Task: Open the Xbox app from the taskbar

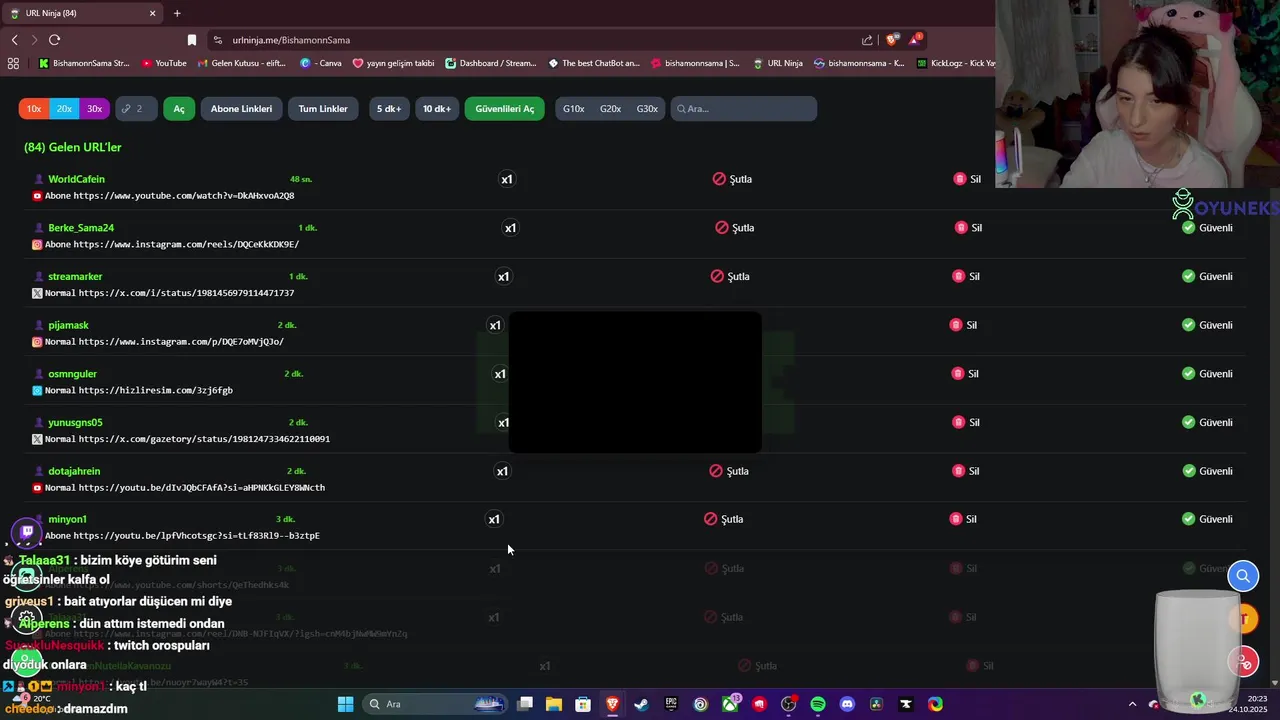Action: [730, 704]
